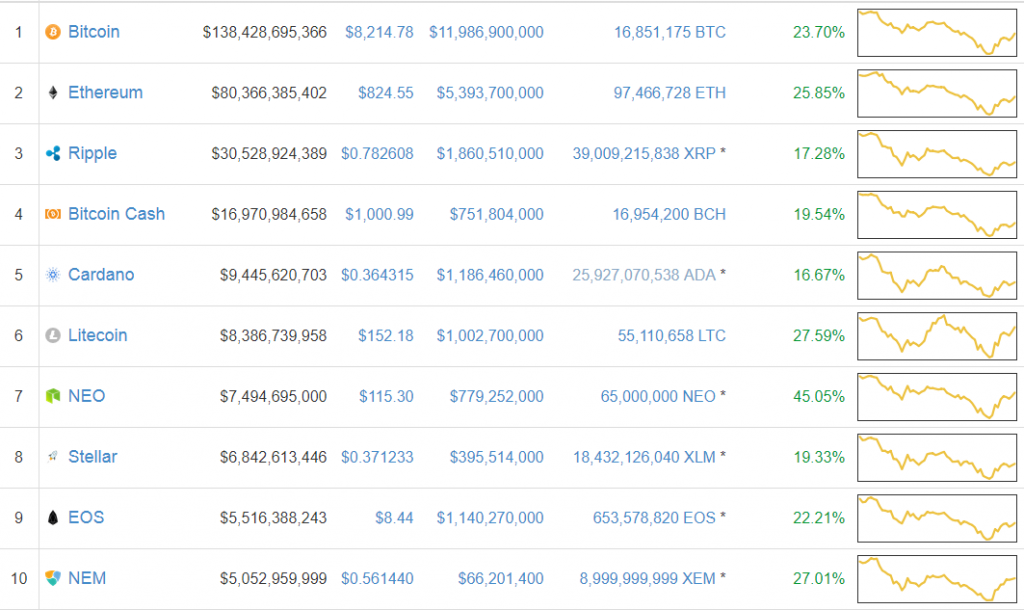The width and height of the screenshot is (1024, 610).
Task: Open Bitcoin's price sparkline chart
Action: coord(937,33)
